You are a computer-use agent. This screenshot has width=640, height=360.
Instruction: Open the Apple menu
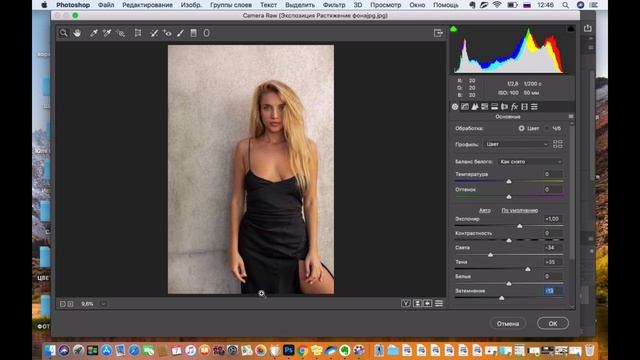coord(44,5)
